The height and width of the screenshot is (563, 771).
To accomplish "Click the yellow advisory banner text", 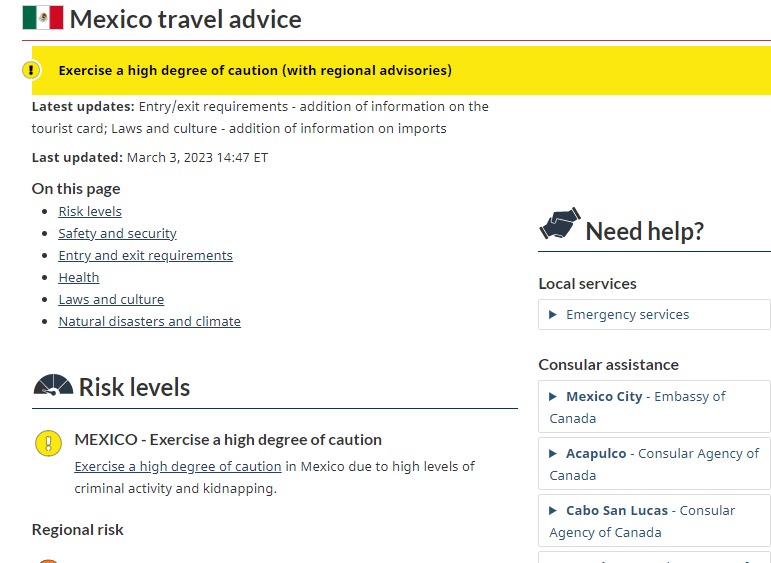I will [255, 70].
